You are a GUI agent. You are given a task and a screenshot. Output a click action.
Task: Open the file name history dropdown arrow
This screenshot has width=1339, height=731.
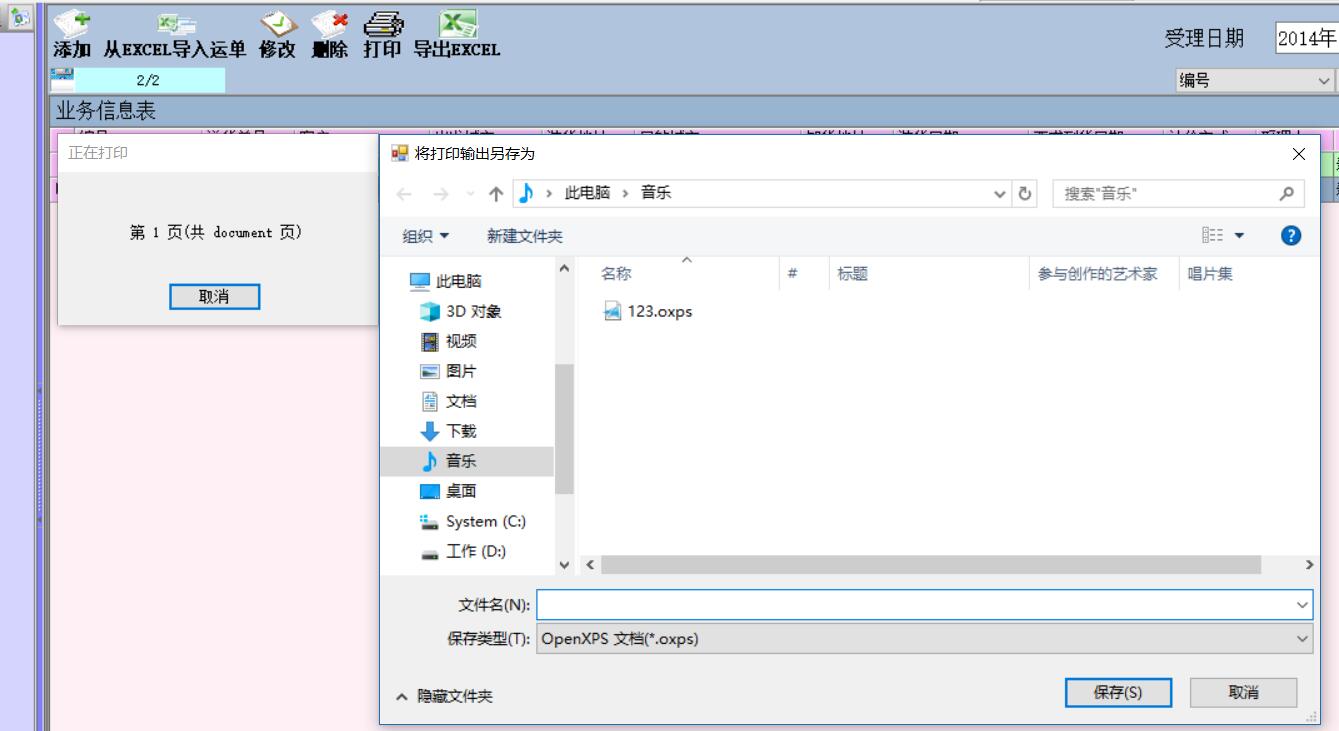click(1302, 605)
